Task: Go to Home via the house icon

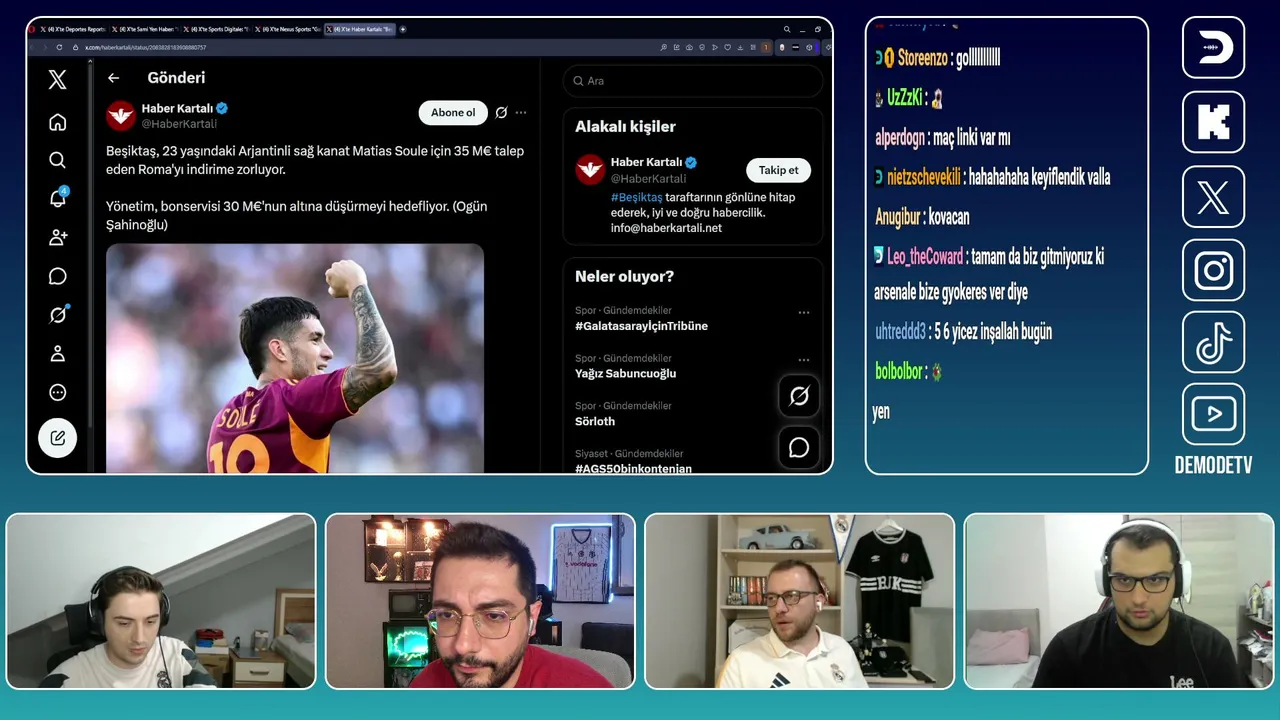Action: tap(57, 122)
